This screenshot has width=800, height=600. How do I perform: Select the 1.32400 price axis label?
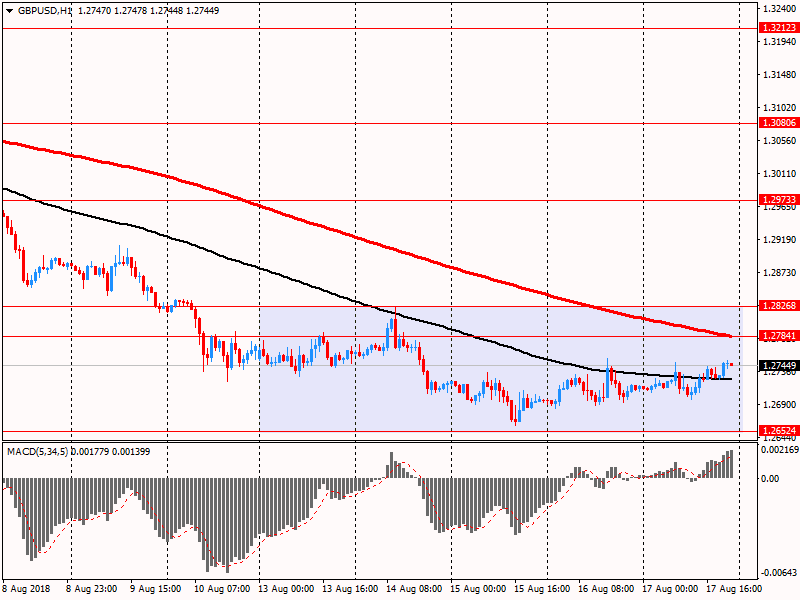pyautogui.click(x=780, y=9)
